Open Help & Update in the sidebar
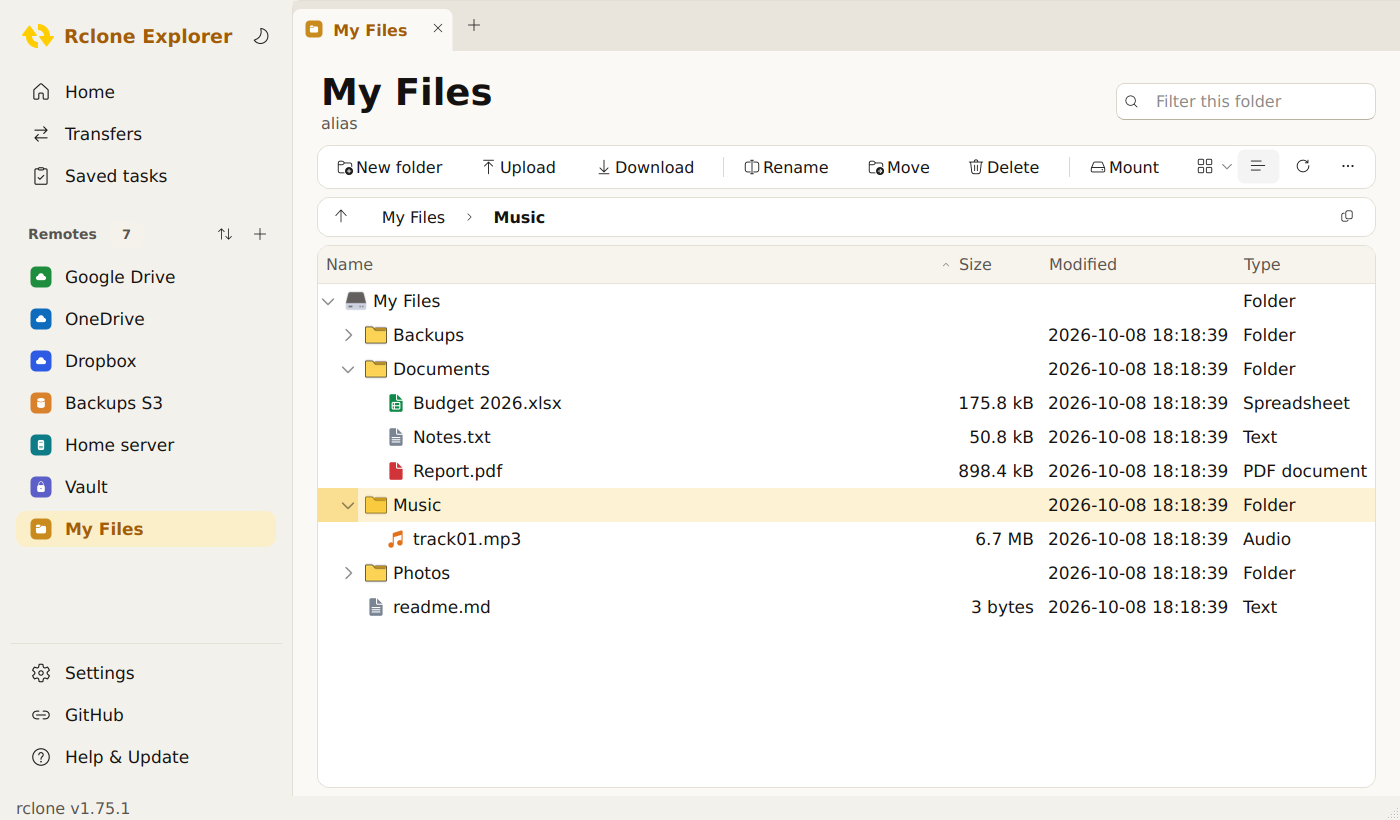 [x=146, y=757]
